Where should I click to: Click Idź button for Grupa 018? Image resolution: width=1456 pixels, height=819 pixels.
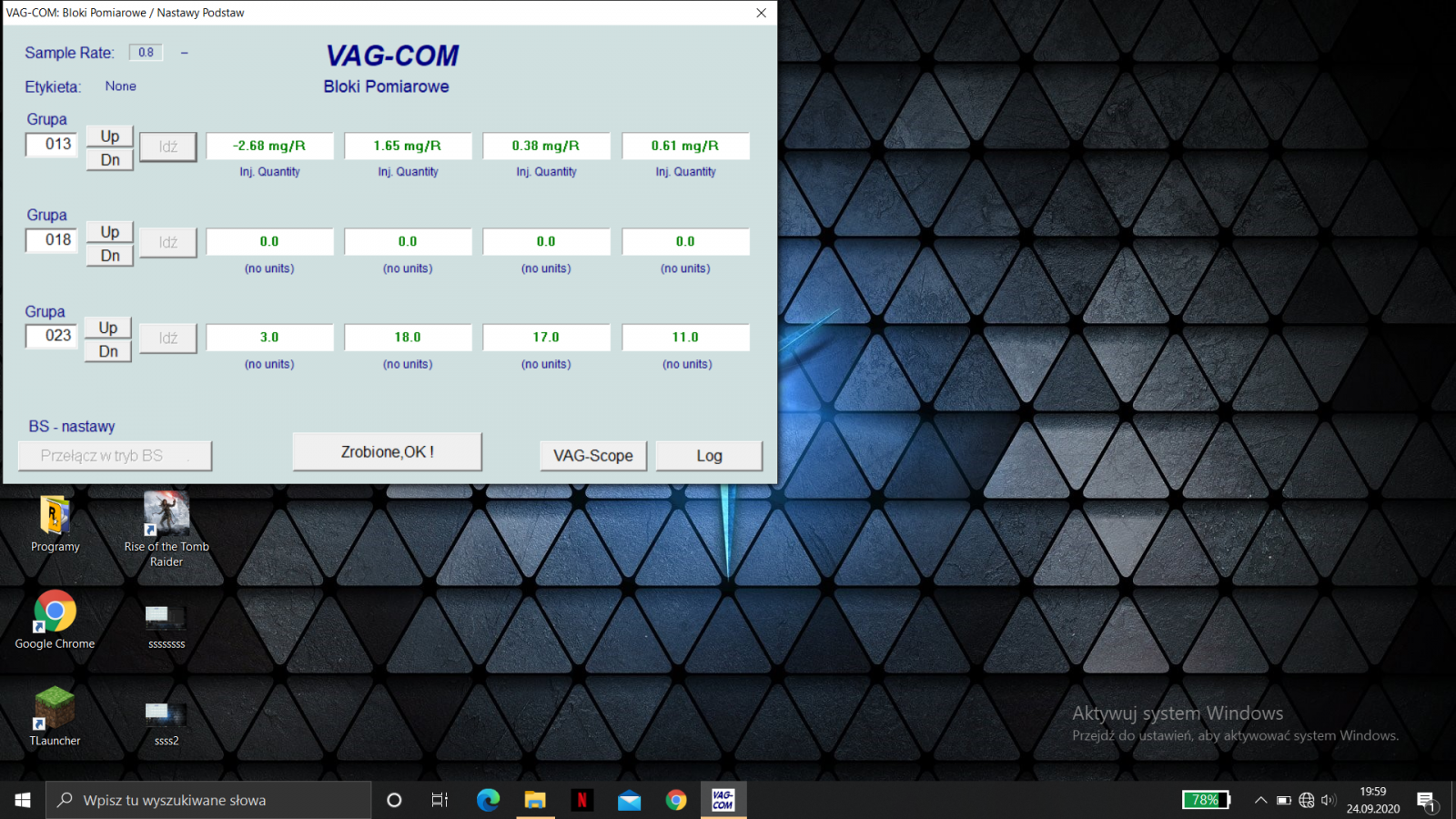coord(168,242)
